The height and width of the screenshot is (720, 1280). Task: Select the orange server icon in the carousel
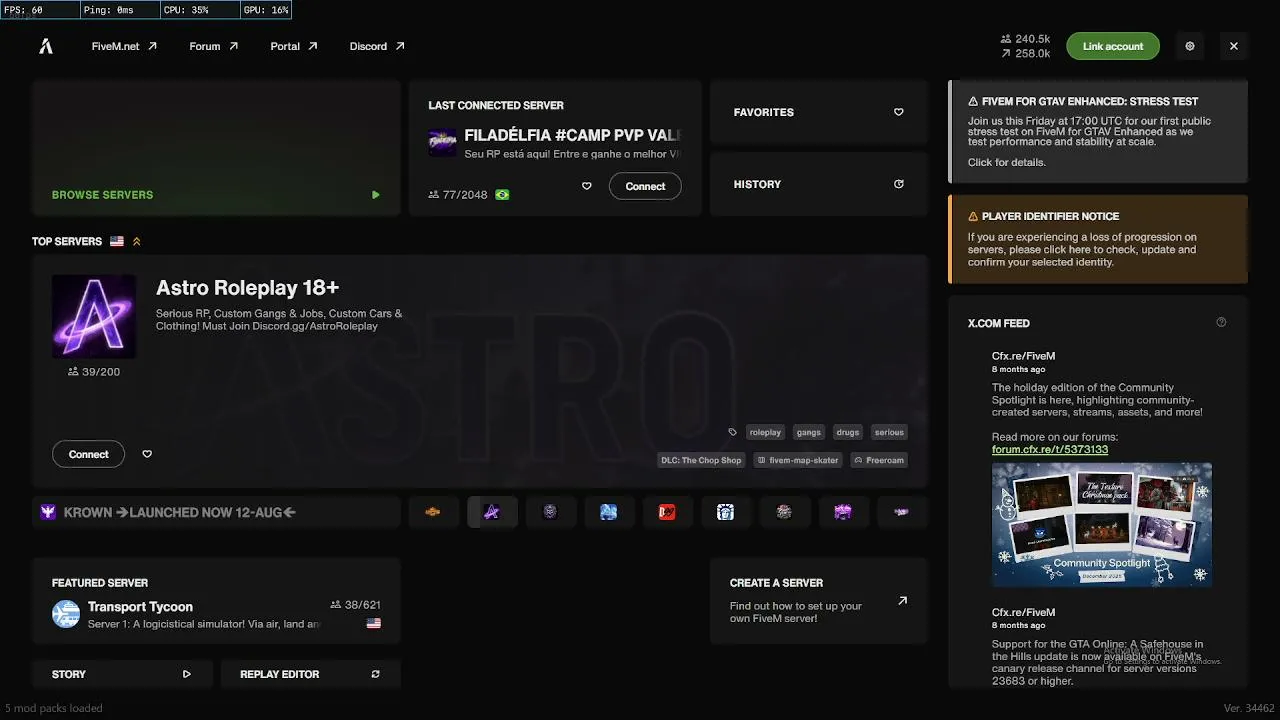pyautogui.click(x=433, y=512)
